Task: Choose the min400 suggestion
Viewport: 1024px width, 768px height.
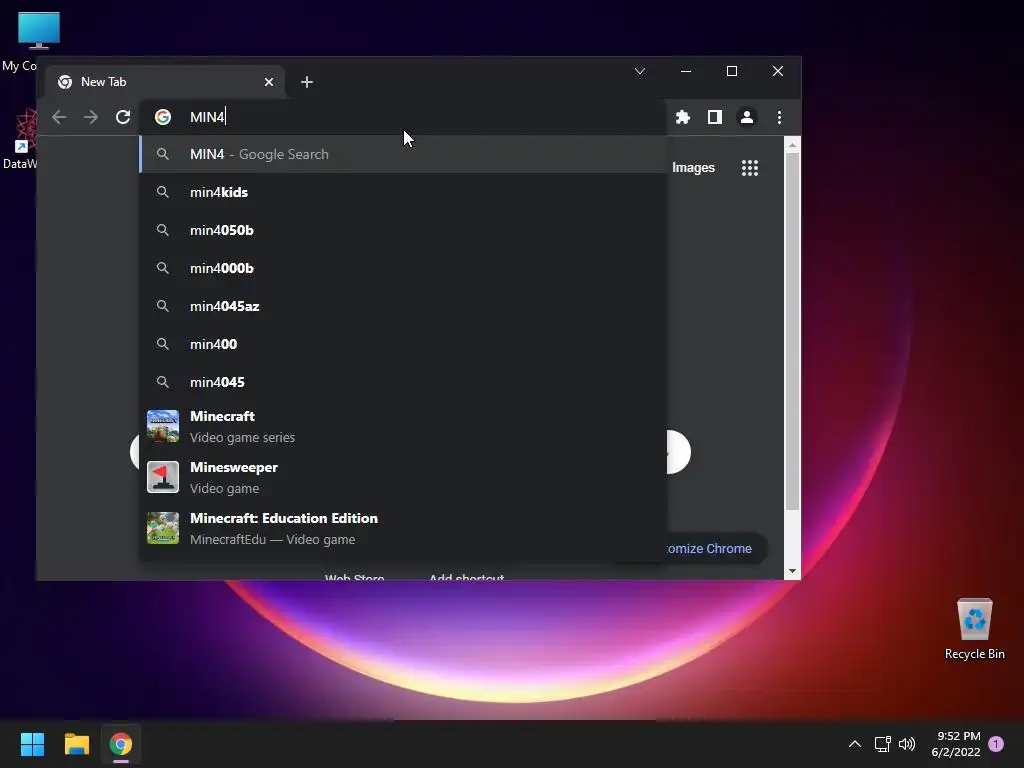Action: (x=404, y=344)
